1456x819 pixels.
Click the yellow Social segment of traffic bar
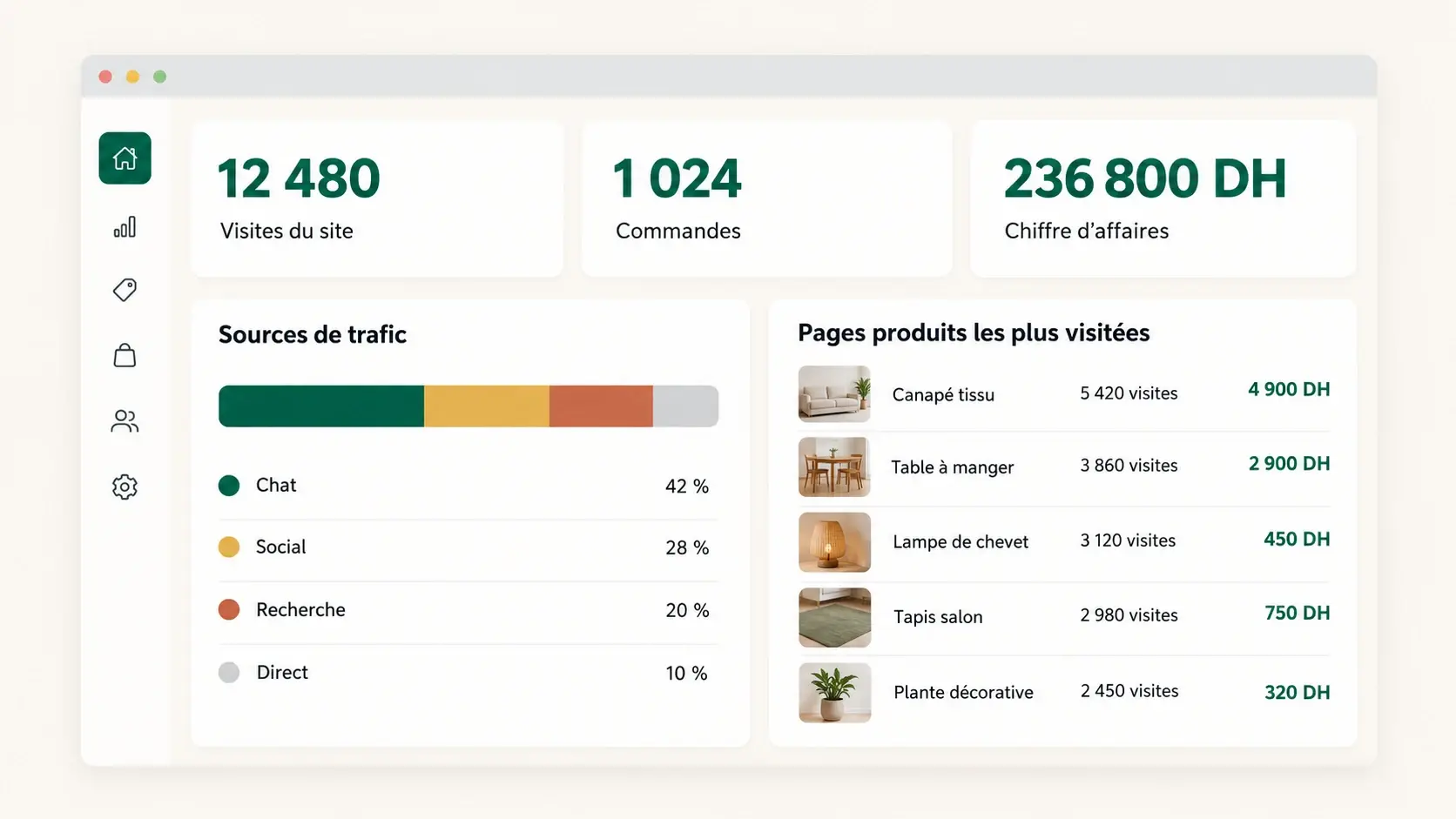point(487,406)
